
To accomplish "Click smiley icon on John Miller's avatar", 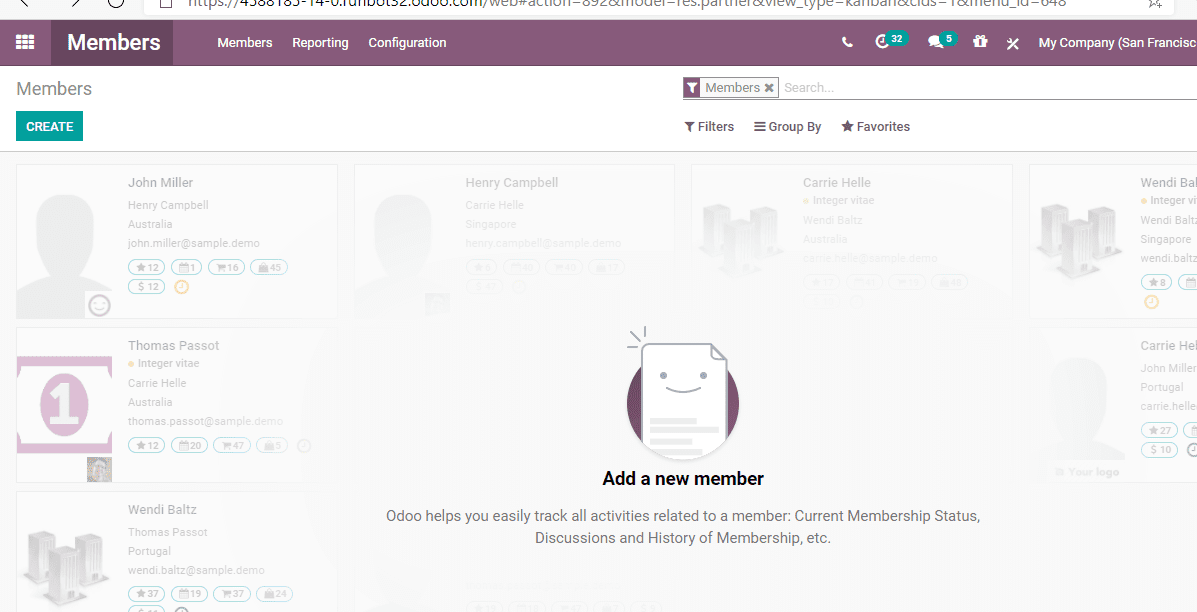I will click(x=99, y=305).
